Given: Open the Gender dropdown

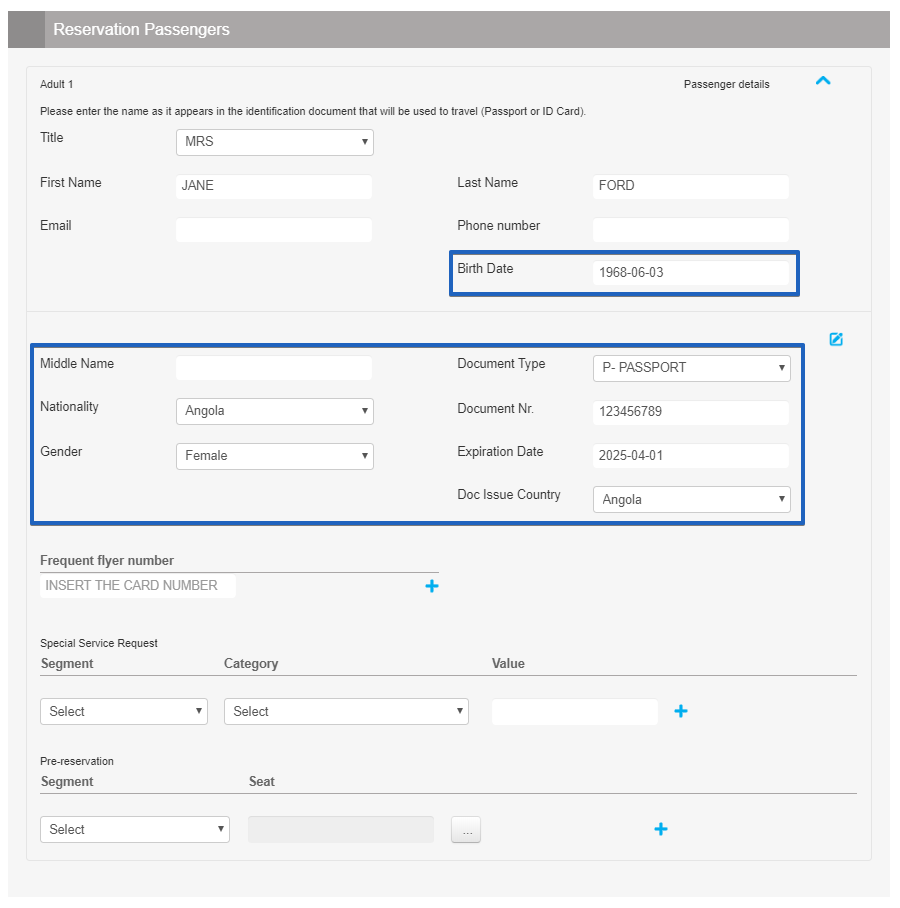Looking at the screenshot, I should 274,456.
